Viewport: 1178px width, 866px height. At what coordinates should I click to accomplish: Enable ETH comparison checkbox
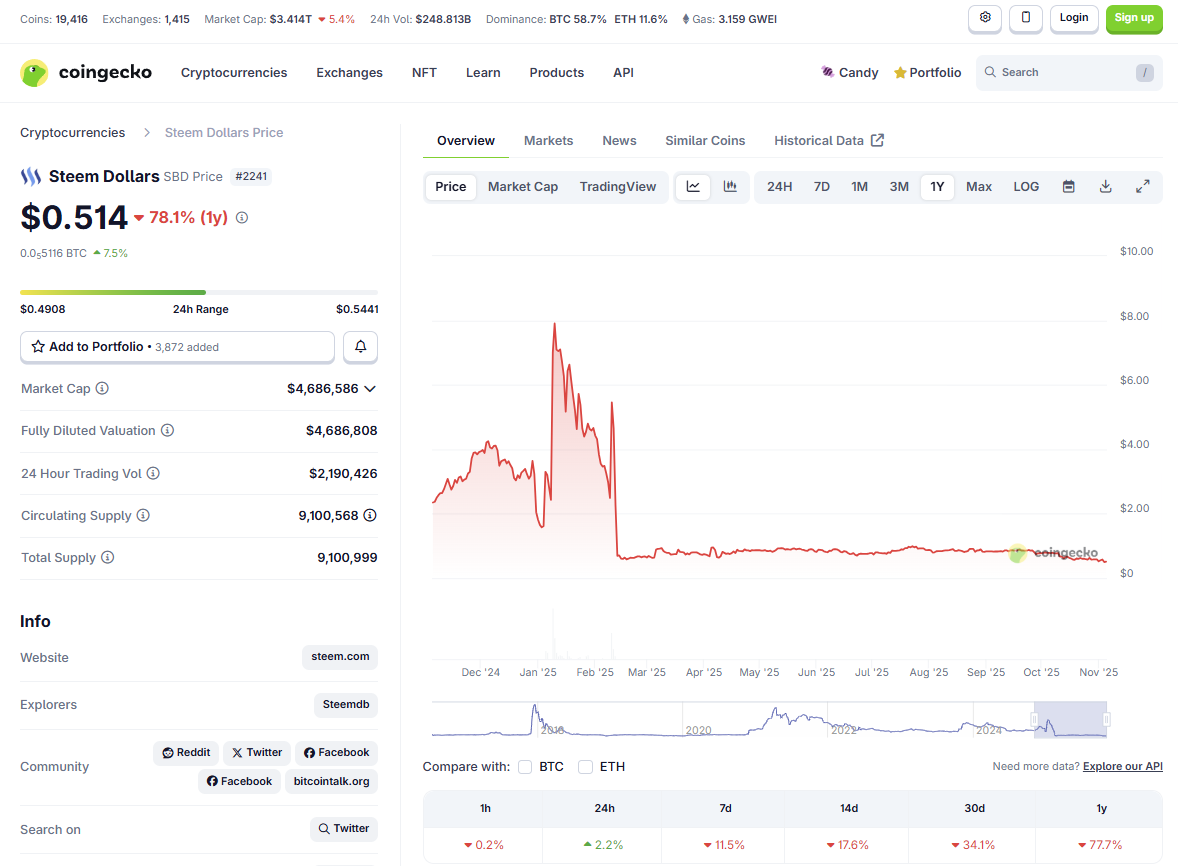[585, 767]
